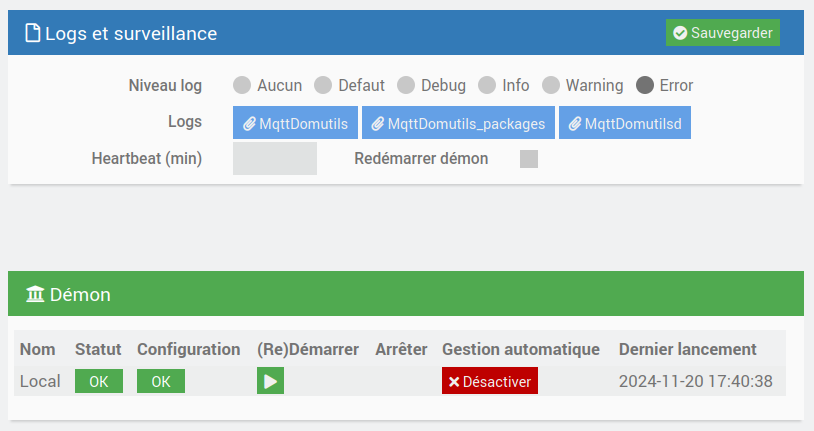Click the green OK under Statut
814x431 pixels.
99,382
